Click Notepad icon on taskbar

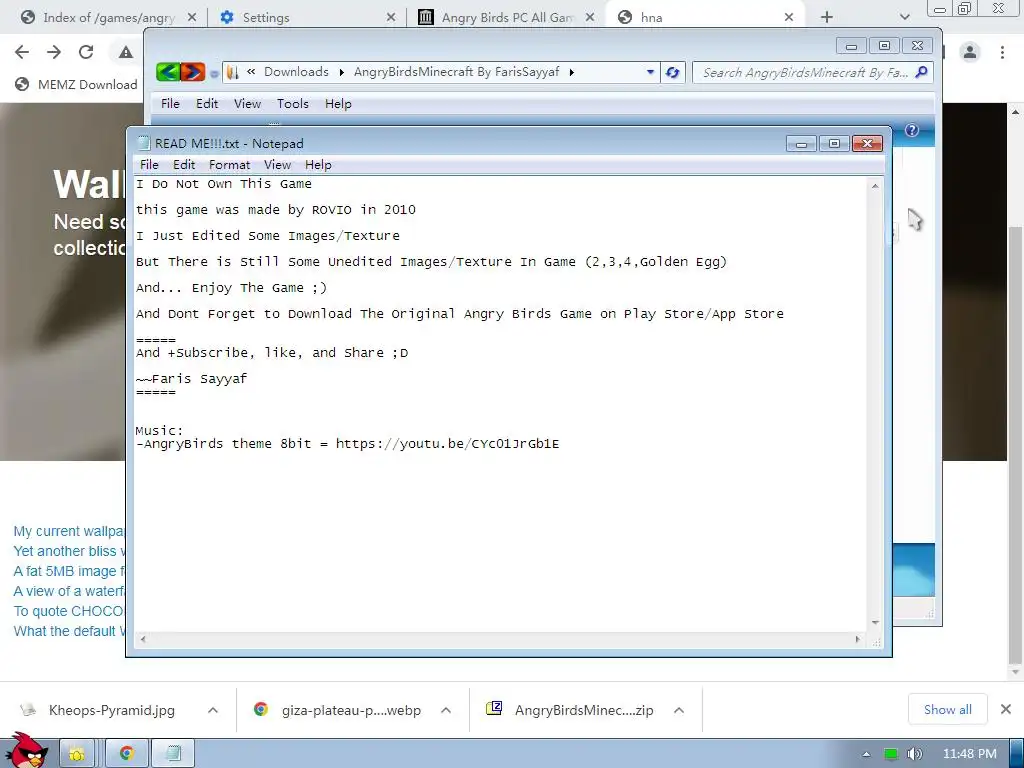(173, 754)
